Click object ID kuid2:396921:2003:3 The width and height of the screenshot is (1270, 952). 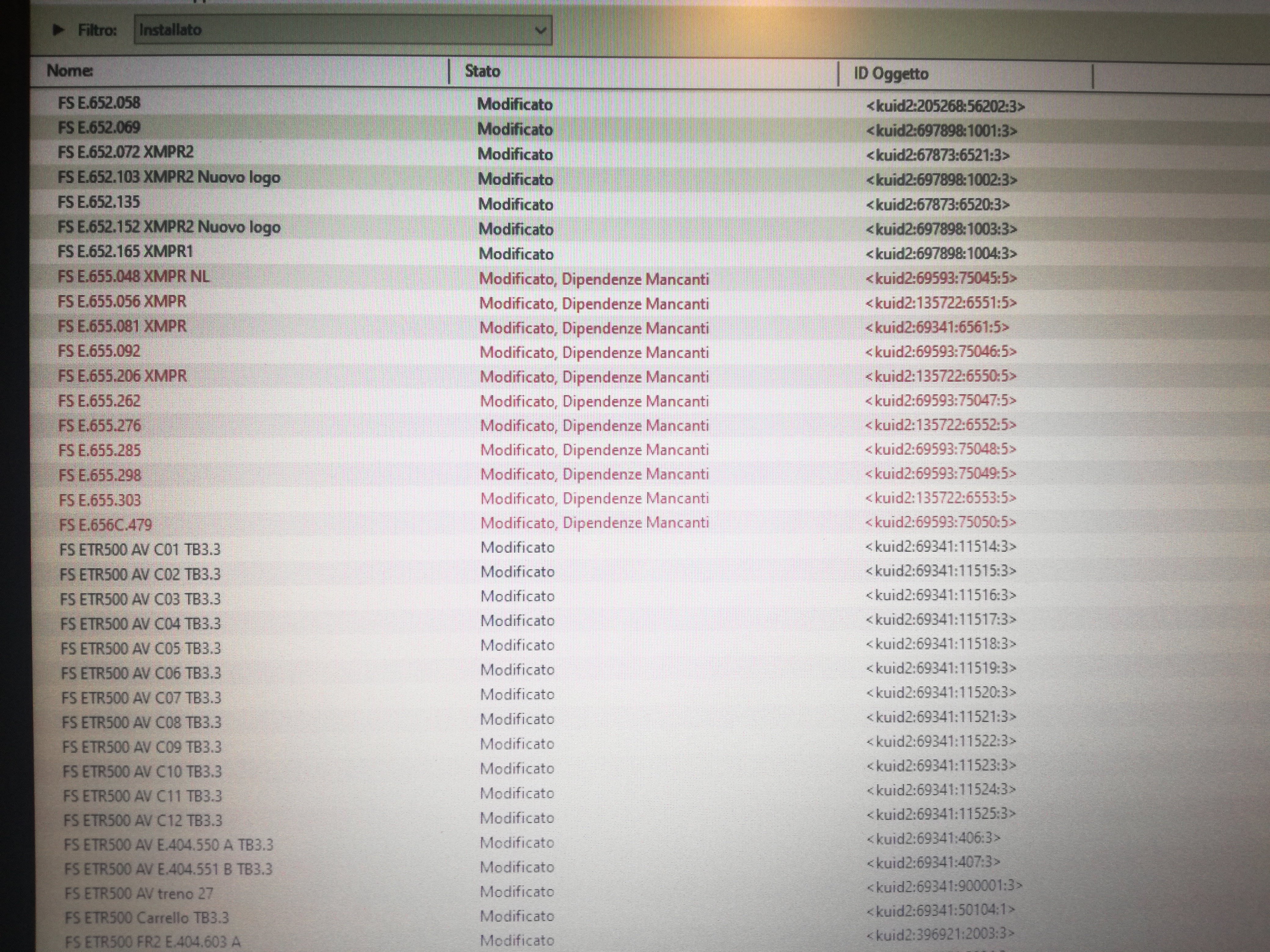tap(940, 934)
